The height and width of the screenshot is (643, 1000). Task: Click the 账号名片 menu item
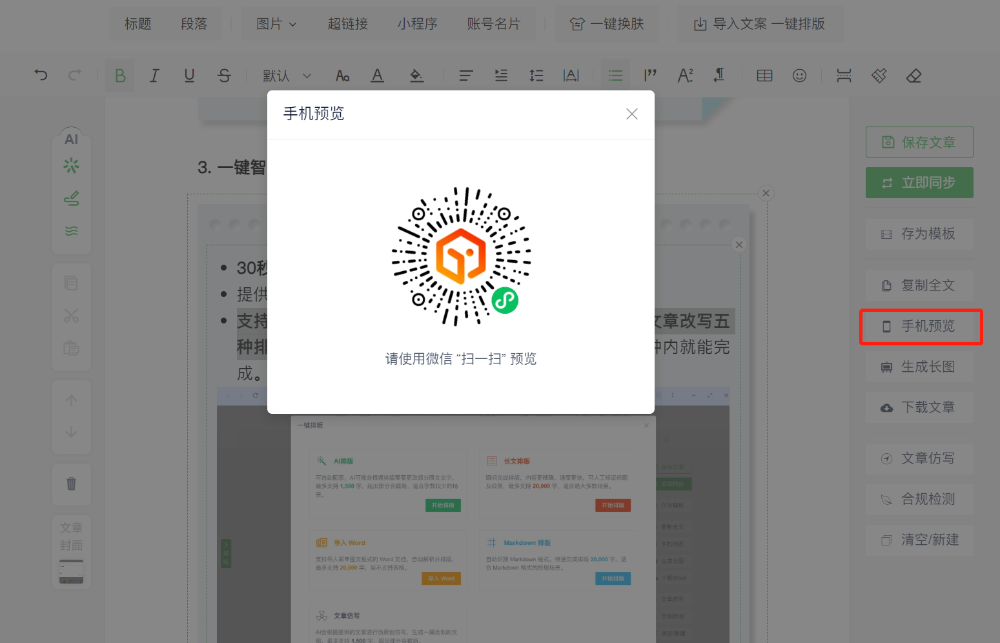(493, 24)
